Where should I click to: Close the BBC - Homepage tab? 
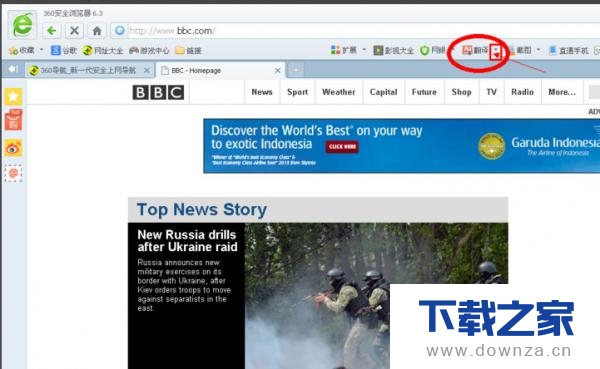[278, 70]
